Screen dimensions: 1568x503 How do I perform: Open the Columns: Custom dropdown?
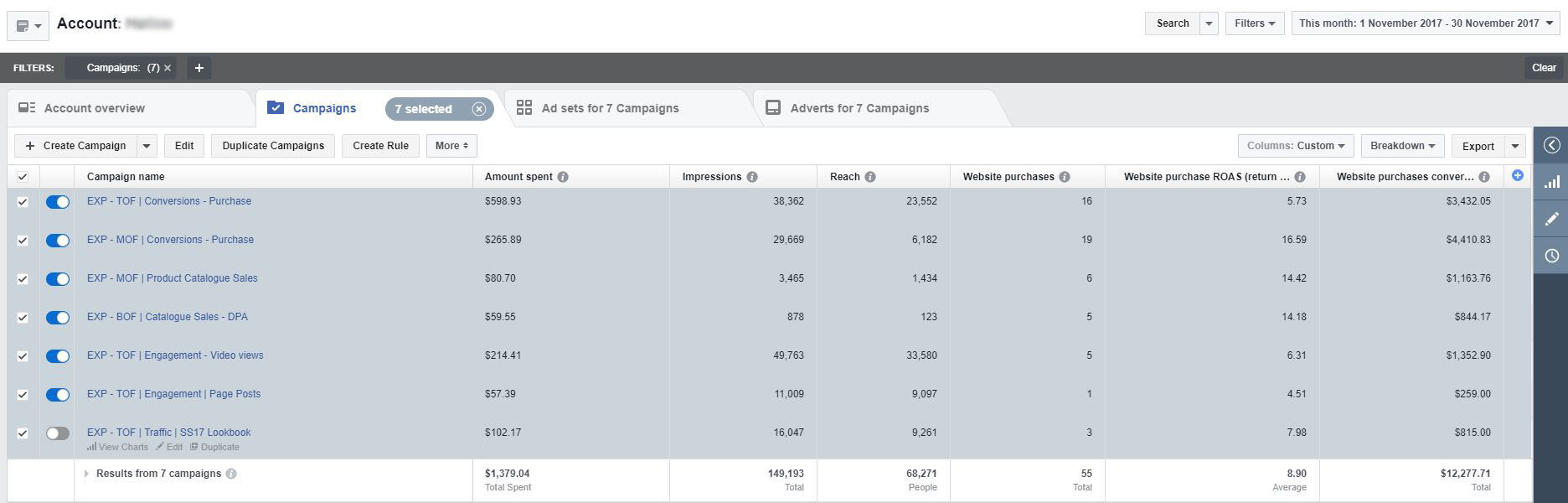[1295, 146]
